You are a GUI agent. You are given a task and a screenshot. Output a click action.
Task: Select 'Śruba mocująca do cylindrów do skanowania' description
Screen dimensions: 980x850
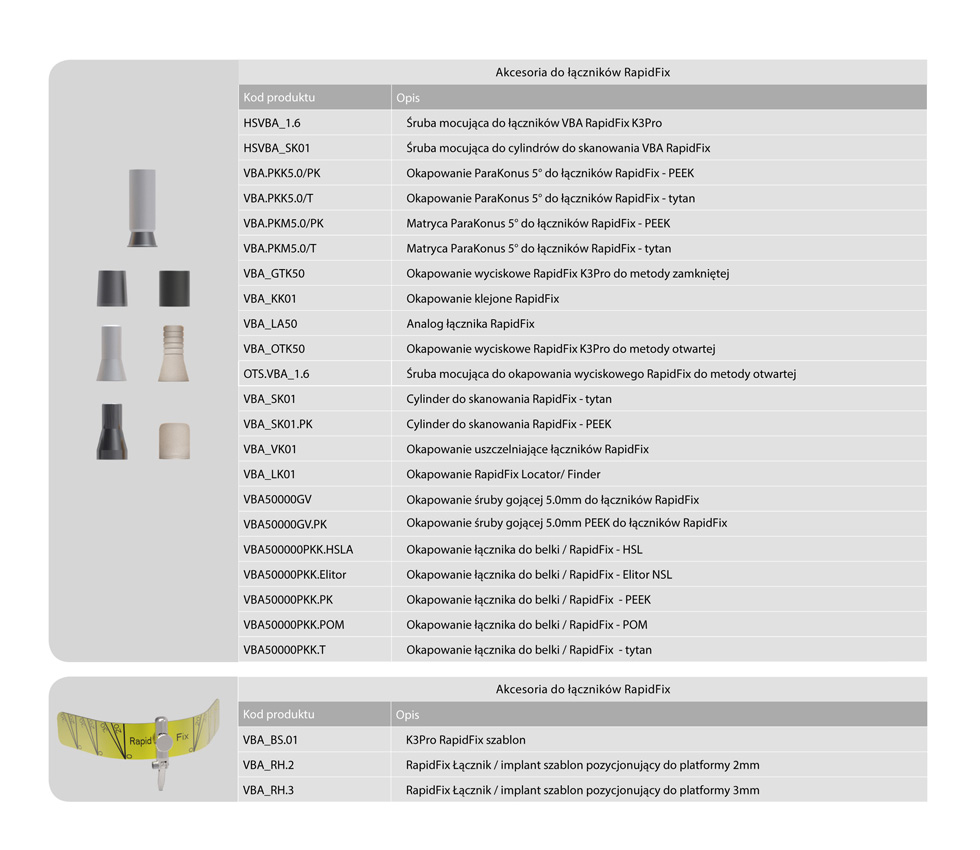[558, 148]
